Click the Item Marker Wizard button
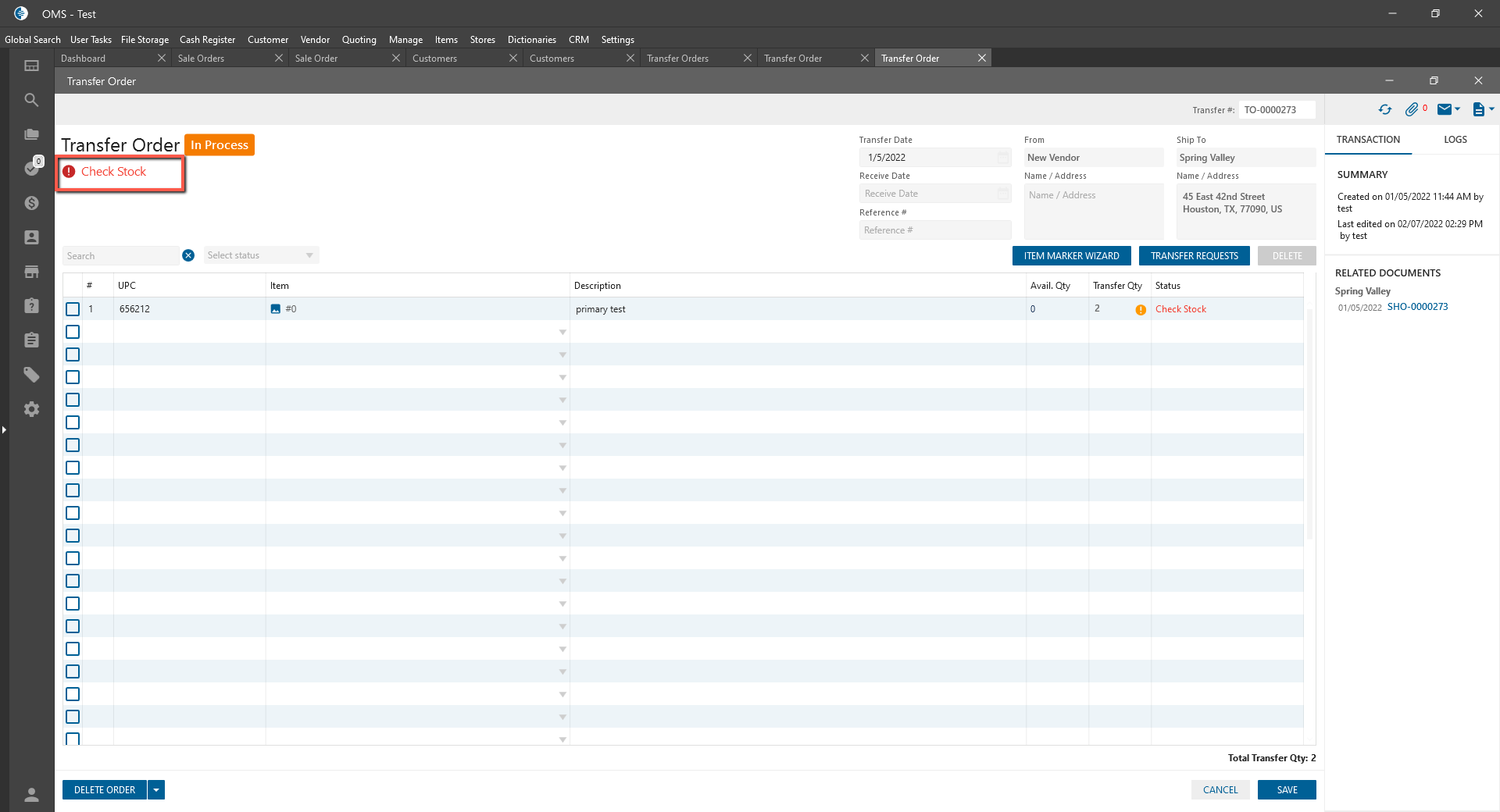 (x=1071, y=256)
